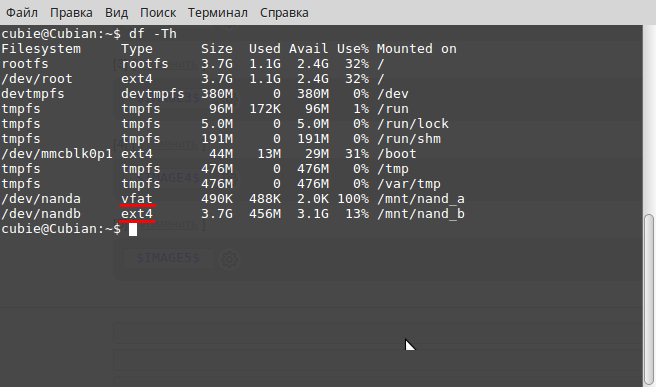Click '/dev' mount point of devtmpfs
This screenshot has width=656, height=387.
pos(393,94)
